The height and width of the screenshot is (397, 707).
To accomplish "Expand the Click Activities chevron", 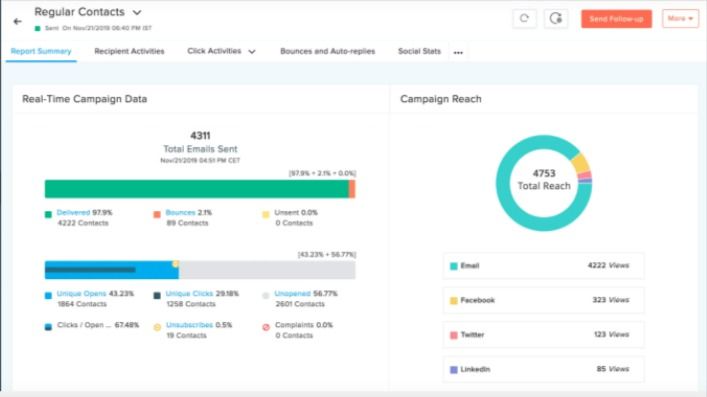I will (252, 52).
